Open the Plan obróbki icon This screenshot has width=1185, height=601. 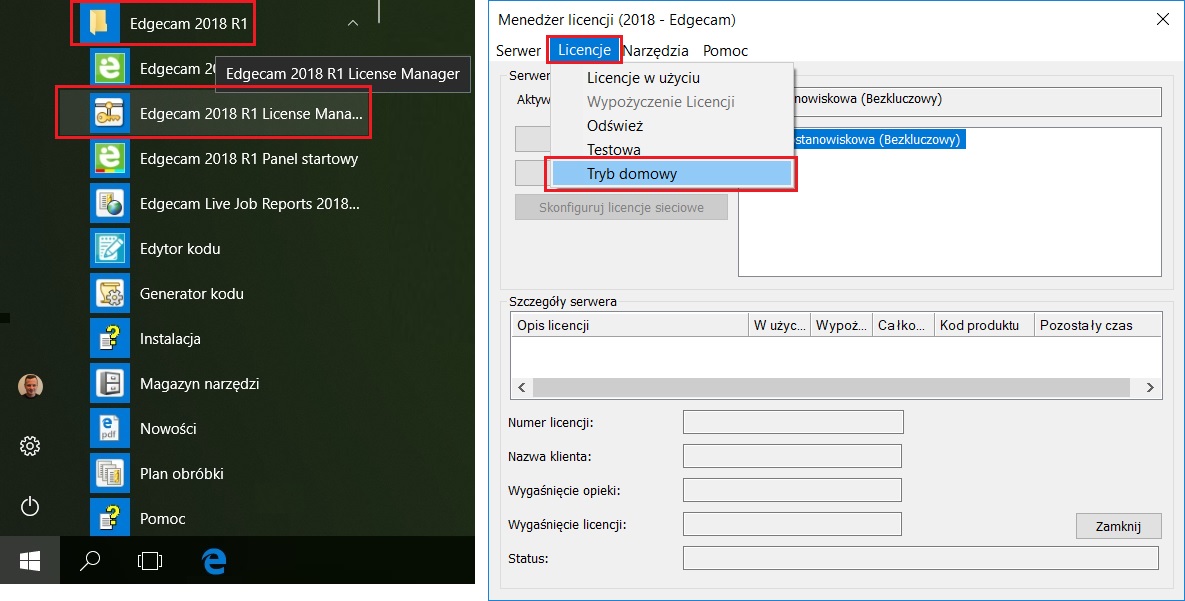pyautogui.click(x=110, y=473)
